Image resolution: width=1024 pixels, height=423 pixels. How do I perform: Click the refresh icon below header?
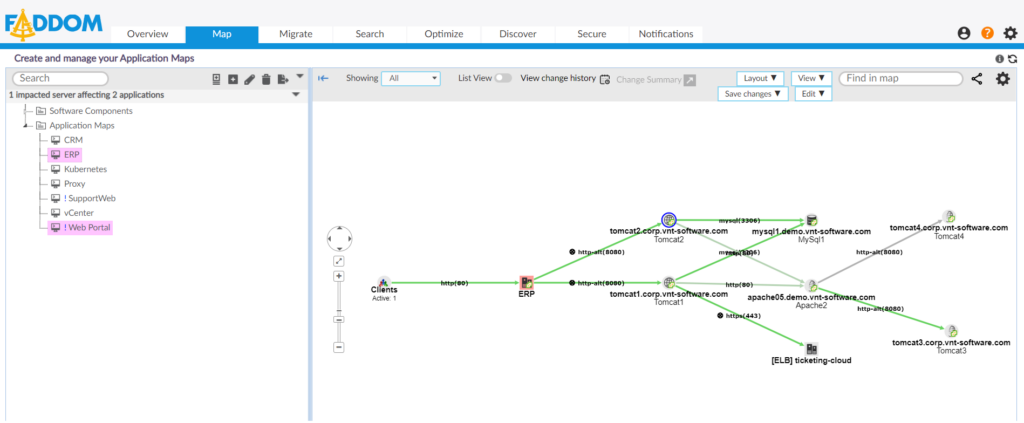[x=1012, y=59]
